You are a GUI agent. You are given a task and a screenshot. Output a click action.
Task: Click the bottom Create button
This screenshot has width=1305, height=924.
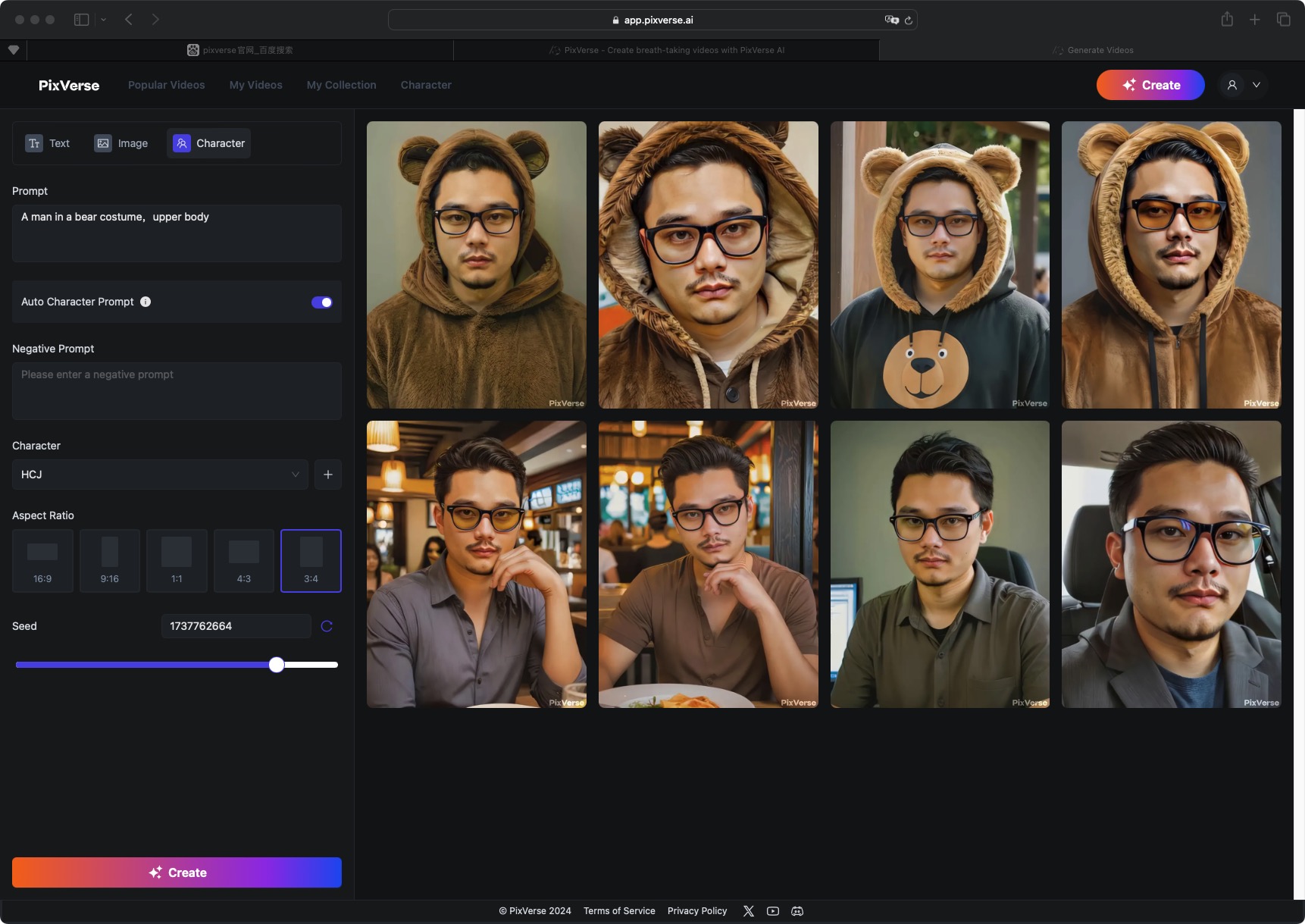coord(177,872)
